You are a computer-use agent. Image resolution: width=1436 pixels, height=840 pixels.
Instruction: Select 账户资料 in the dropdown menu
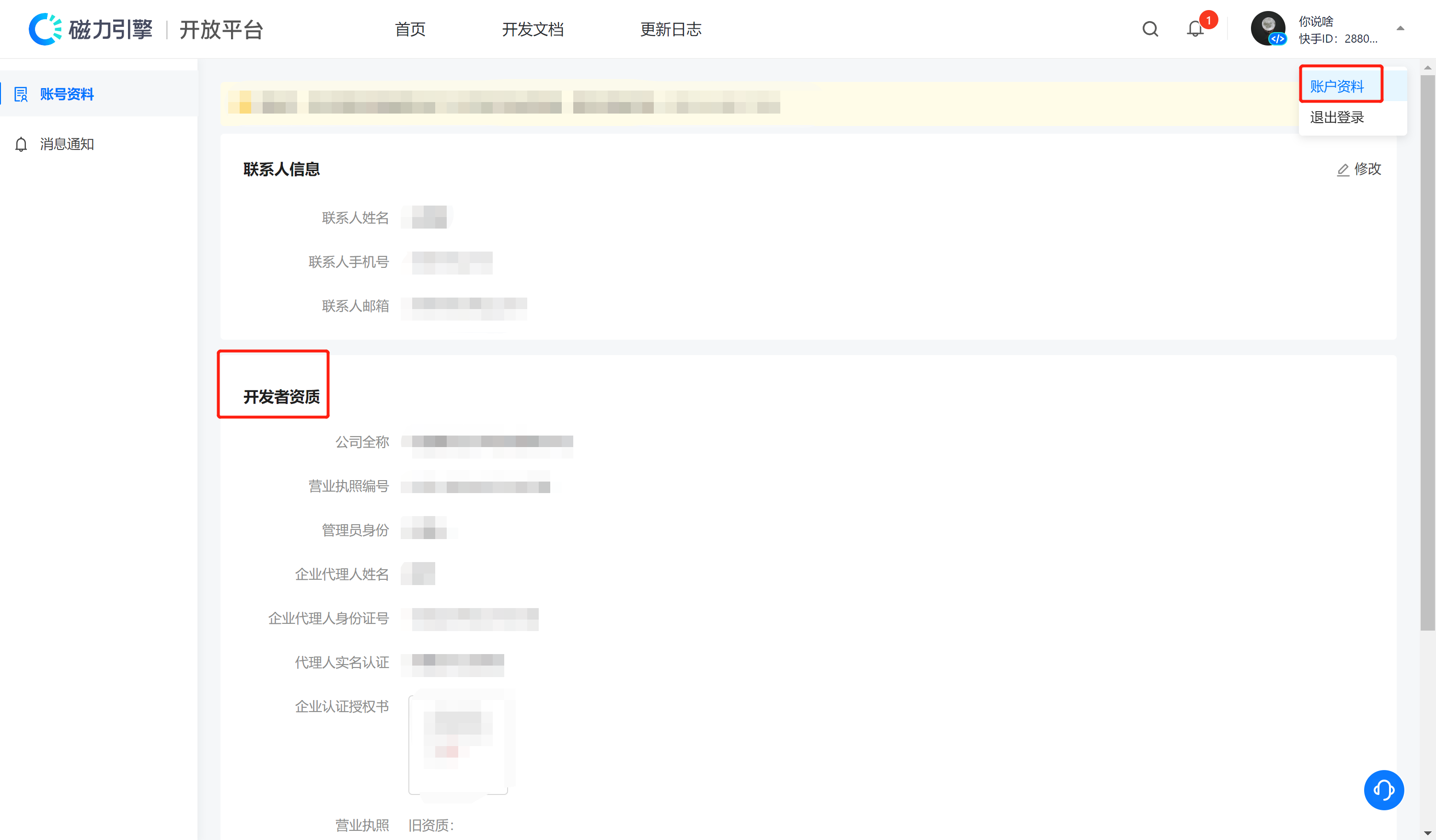pos(1336,87)
